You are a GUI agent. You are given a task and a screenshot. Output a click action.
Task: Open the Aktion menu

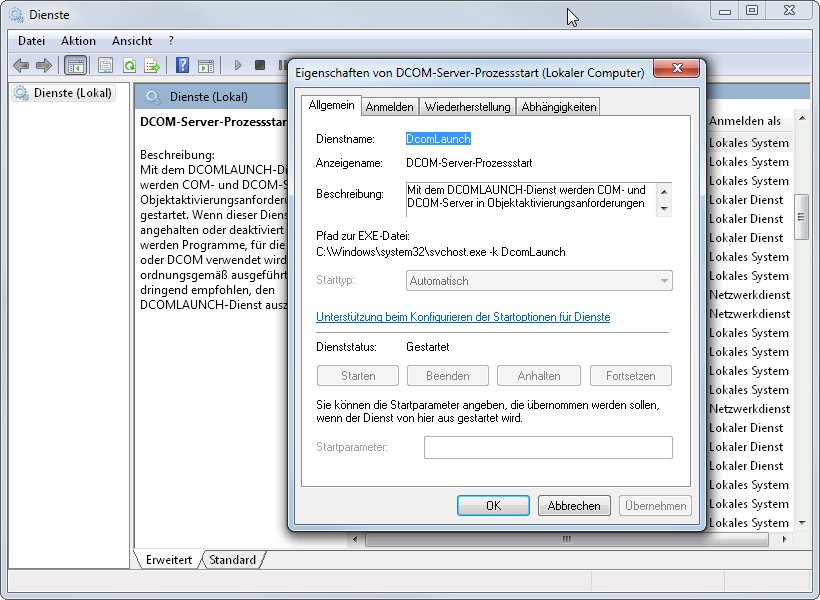click(78, 41)
